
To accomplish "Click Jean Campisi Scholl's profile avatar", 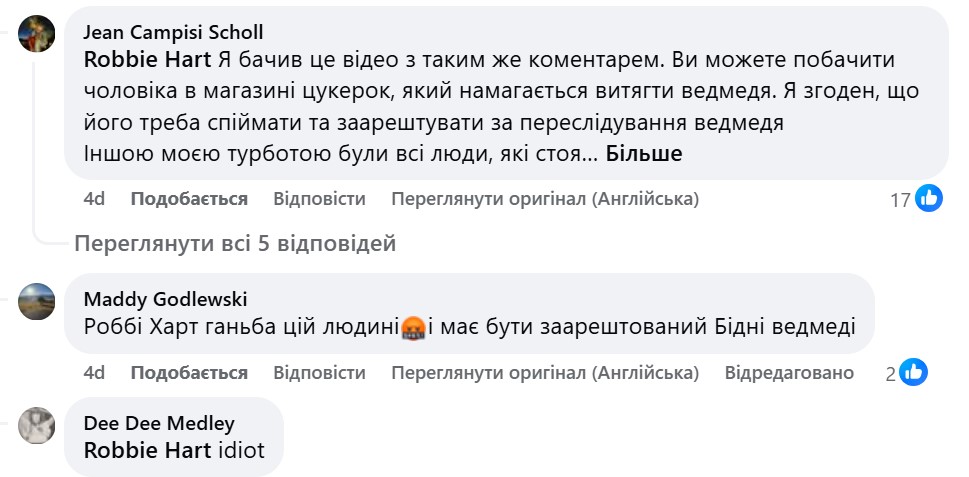I will coord(38,34).
